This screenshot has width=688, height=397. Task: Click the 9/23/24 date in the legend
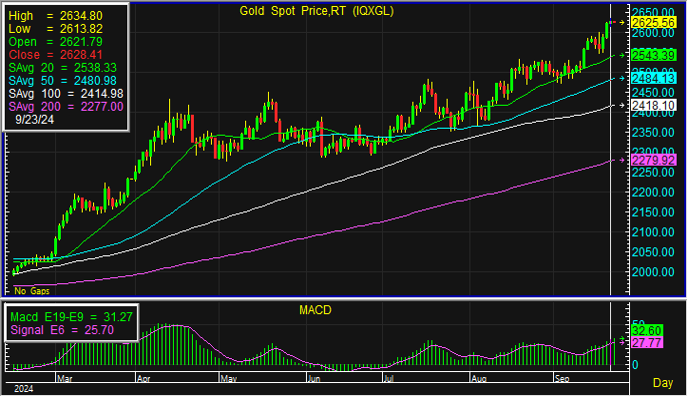click(35, 119)
